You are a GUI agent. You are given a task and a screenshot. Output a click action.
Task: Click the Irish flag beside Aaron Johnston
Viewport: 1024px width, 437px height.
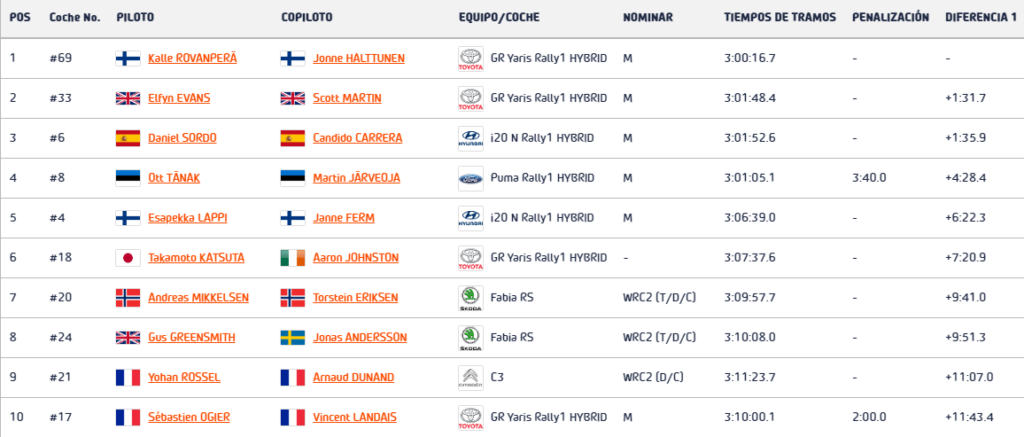click(293, 258)
